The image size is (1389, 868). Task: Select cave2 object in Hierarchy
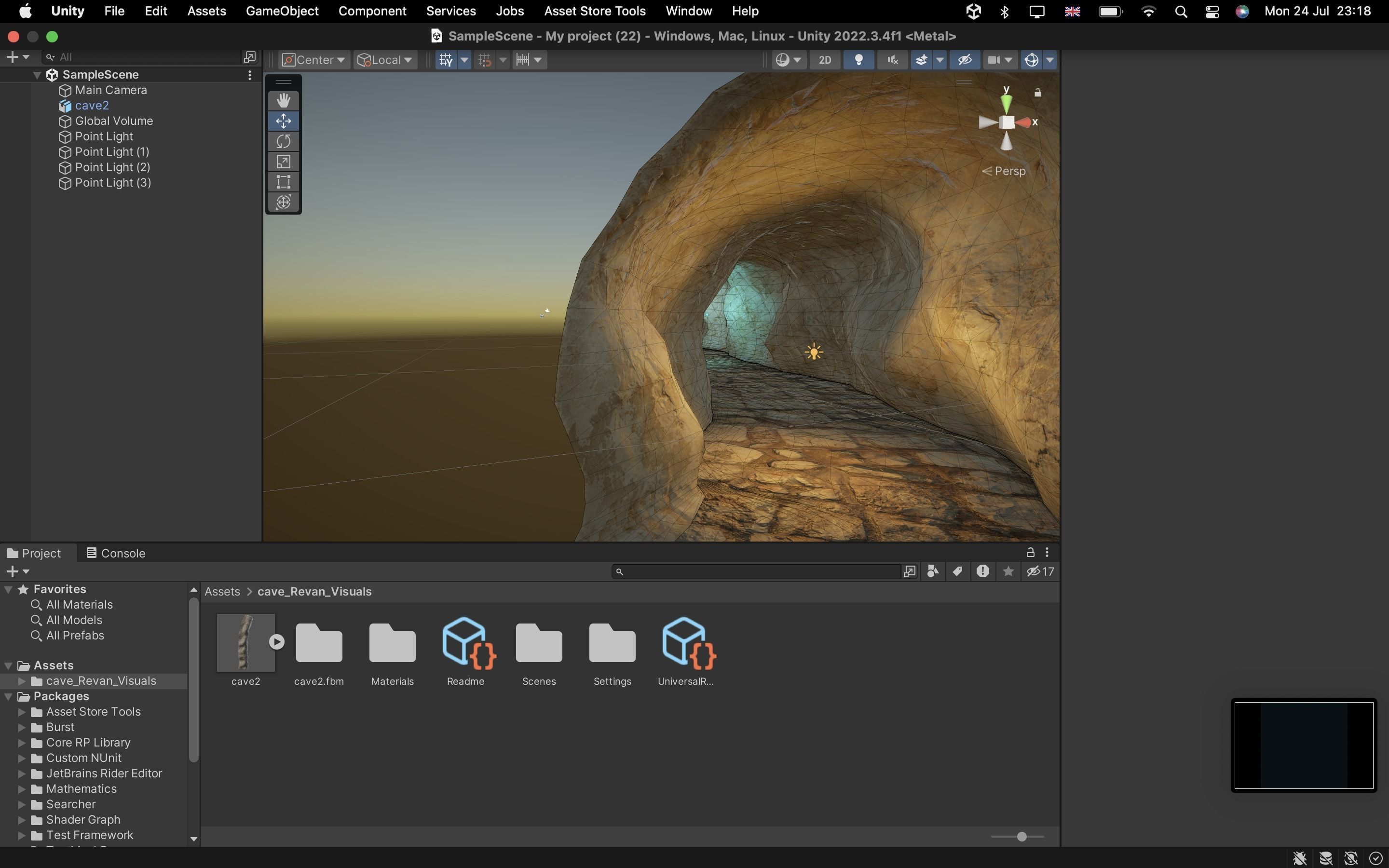coord(92,106)
